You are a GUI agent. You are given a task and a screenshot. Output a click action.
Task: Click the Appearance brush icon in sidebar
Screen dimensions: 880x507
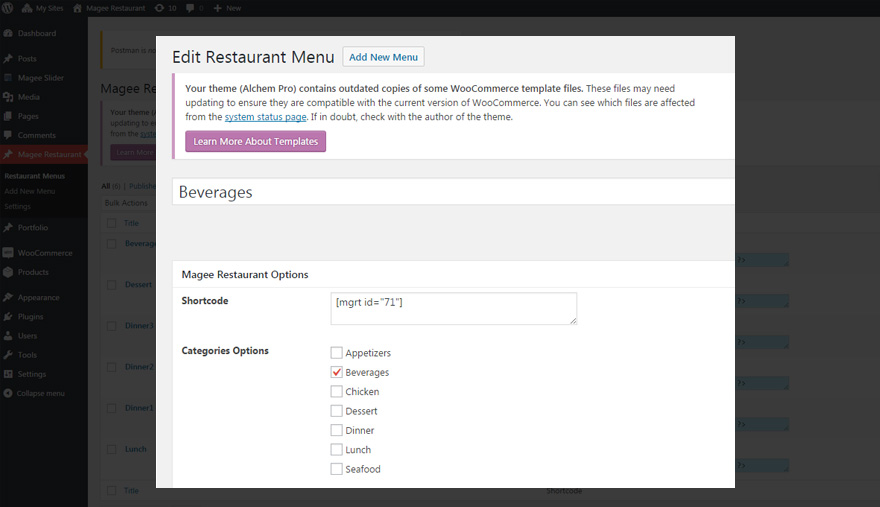(8, 297)
